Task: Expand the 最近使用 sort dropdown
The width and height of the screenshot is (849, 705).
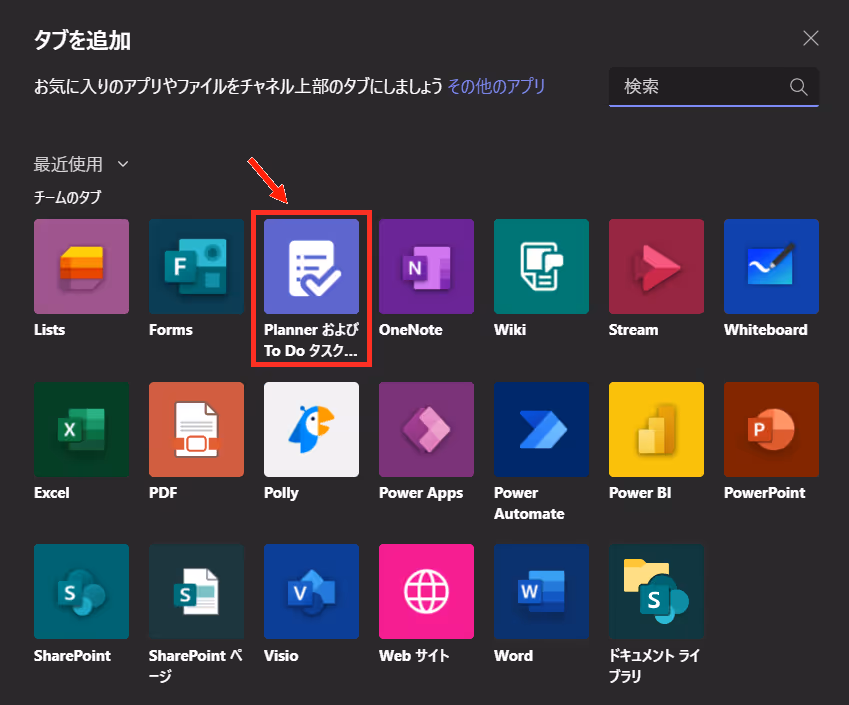Action: [81, 164]
